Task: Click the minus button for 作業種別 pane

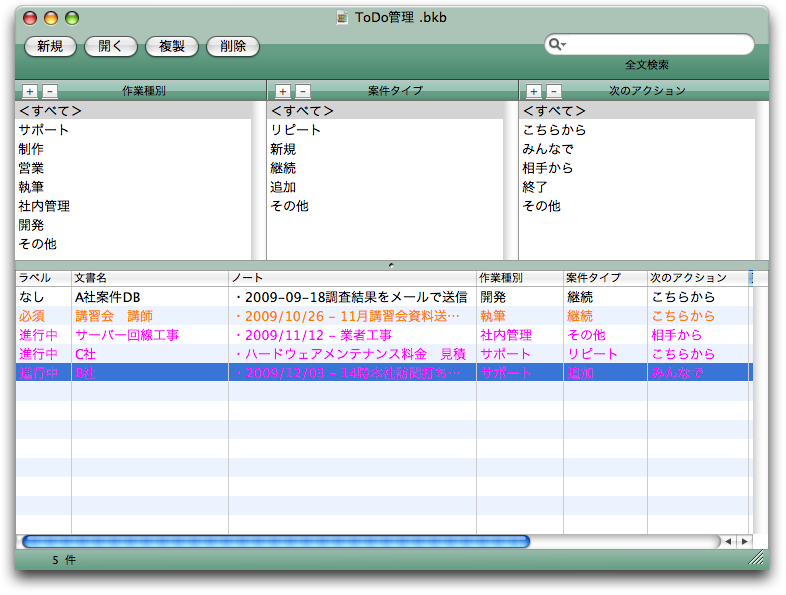Action: point(50,91)
